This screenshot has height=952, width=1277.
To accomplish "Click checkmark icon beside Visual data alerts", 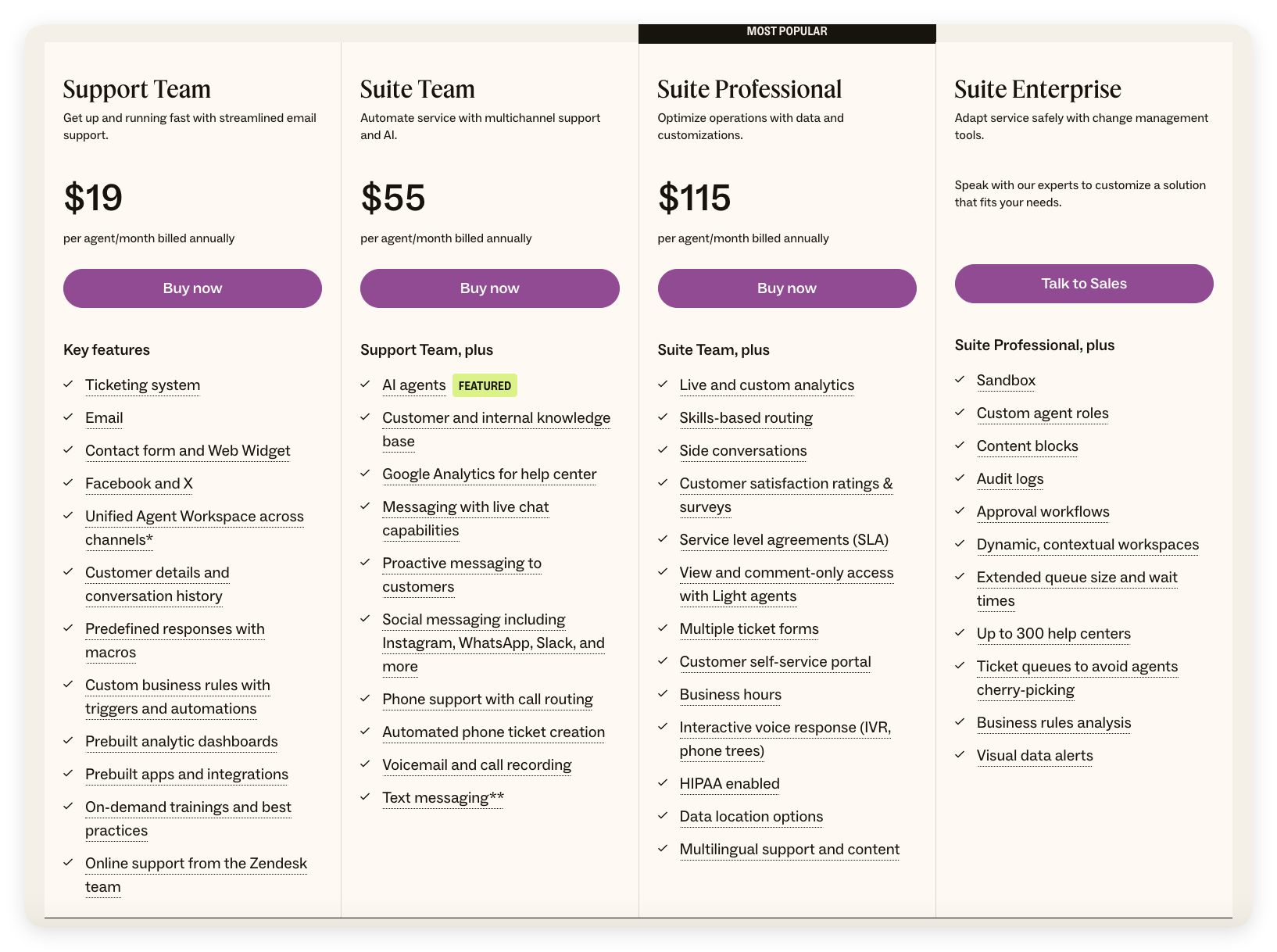I will tap(960, 755).
